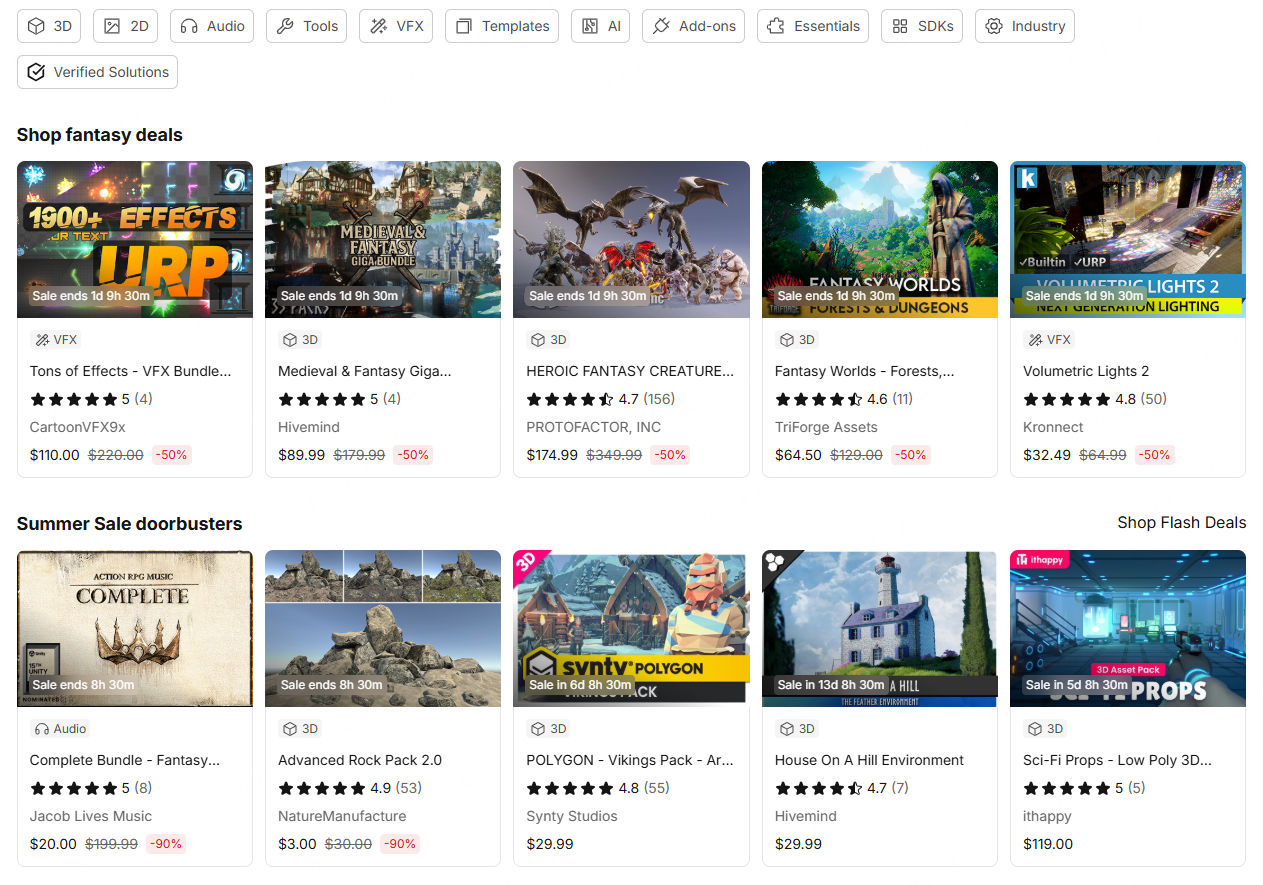The width and height of the screenshot is (1263, 885).
Task: Click the Audio headphones icon in category bar
Action: tap(189, 26)
